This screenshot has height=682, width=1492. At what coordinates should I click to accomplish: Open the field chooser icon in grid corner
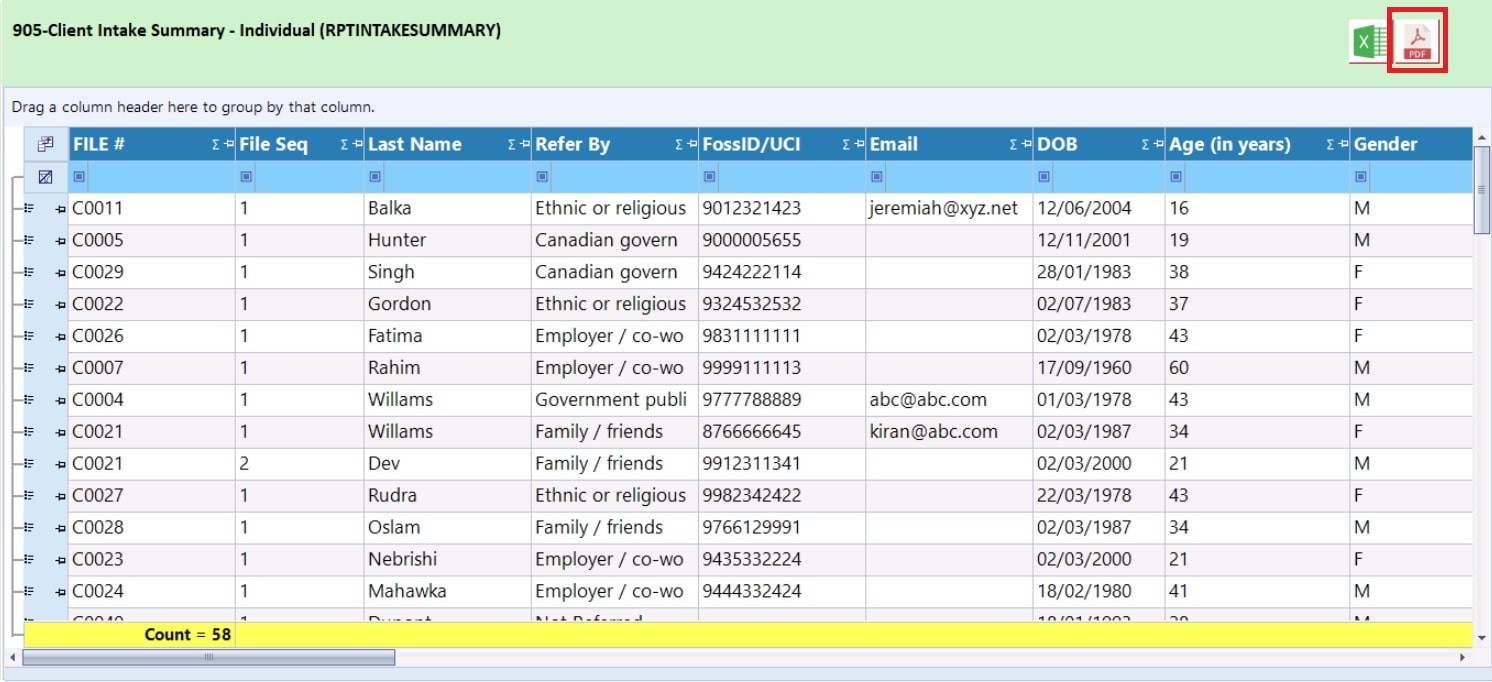tap(45, 144)
